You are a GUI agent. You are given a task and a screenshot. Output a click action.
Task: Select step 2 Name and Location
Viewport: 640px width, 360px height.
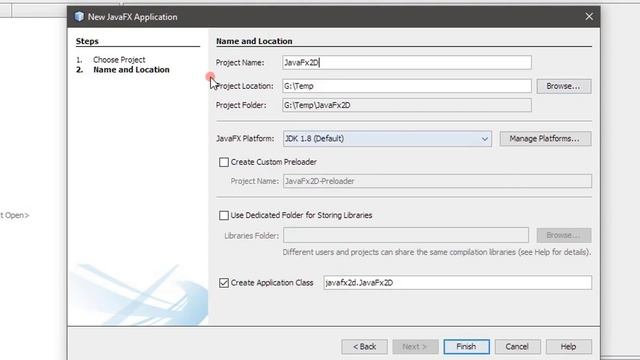[x=131, y=70]
